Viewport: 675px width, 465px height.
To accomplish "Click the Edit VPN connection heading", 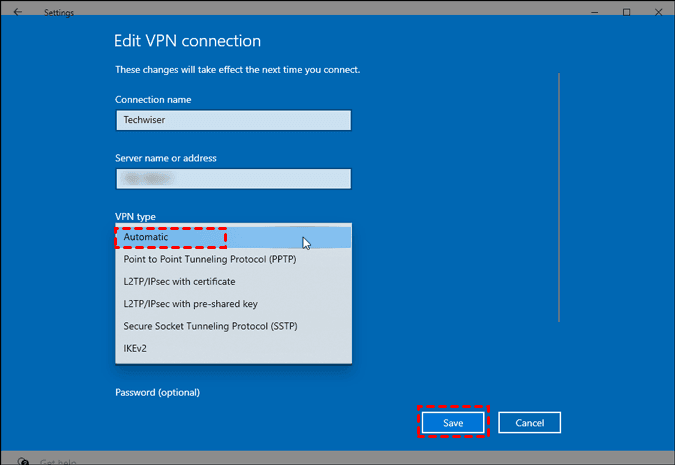I will pos(187,41).
